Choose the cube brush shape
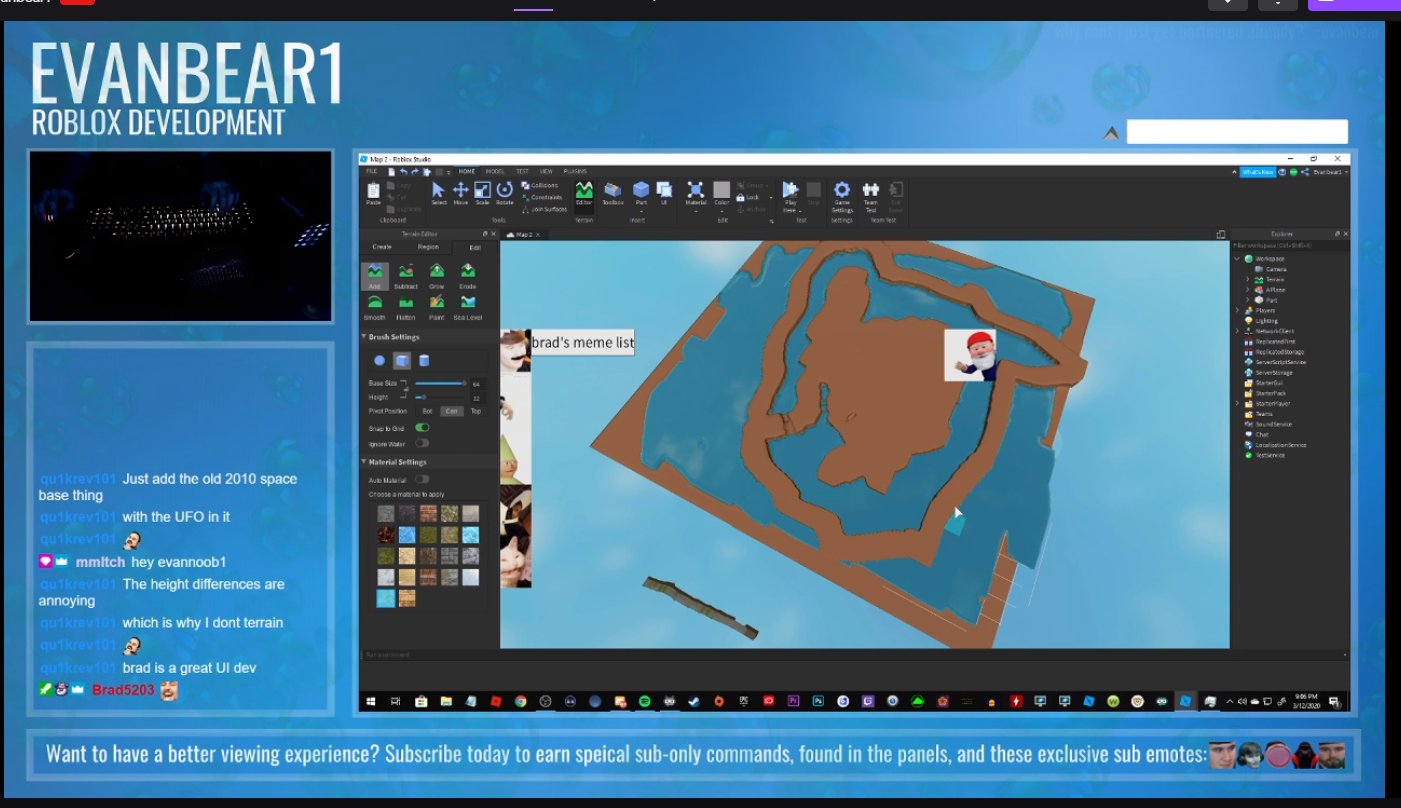 click(401, 361)
